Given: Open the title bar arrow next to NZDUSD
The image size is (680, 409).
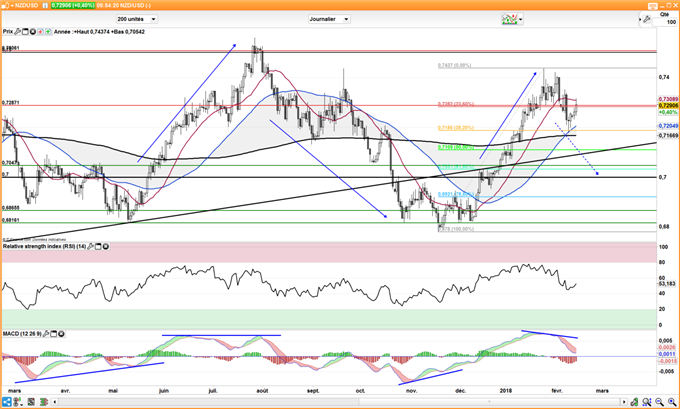Looking at the screenshot, I should pyautogui.click(x=12, y=6).
